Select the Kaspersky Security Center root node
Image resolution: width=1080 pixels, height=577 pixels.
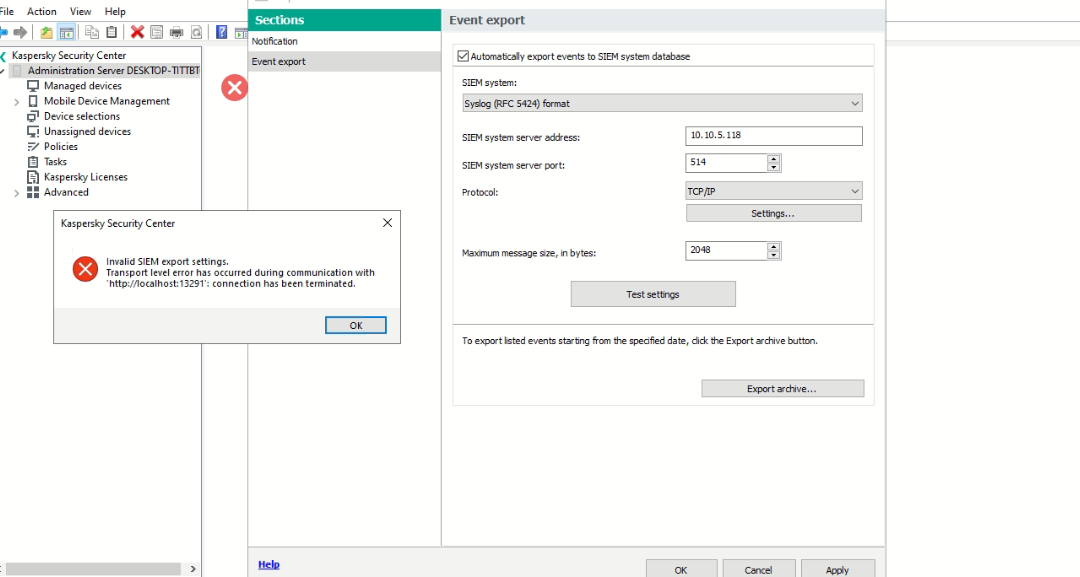[x=69, y=56]
